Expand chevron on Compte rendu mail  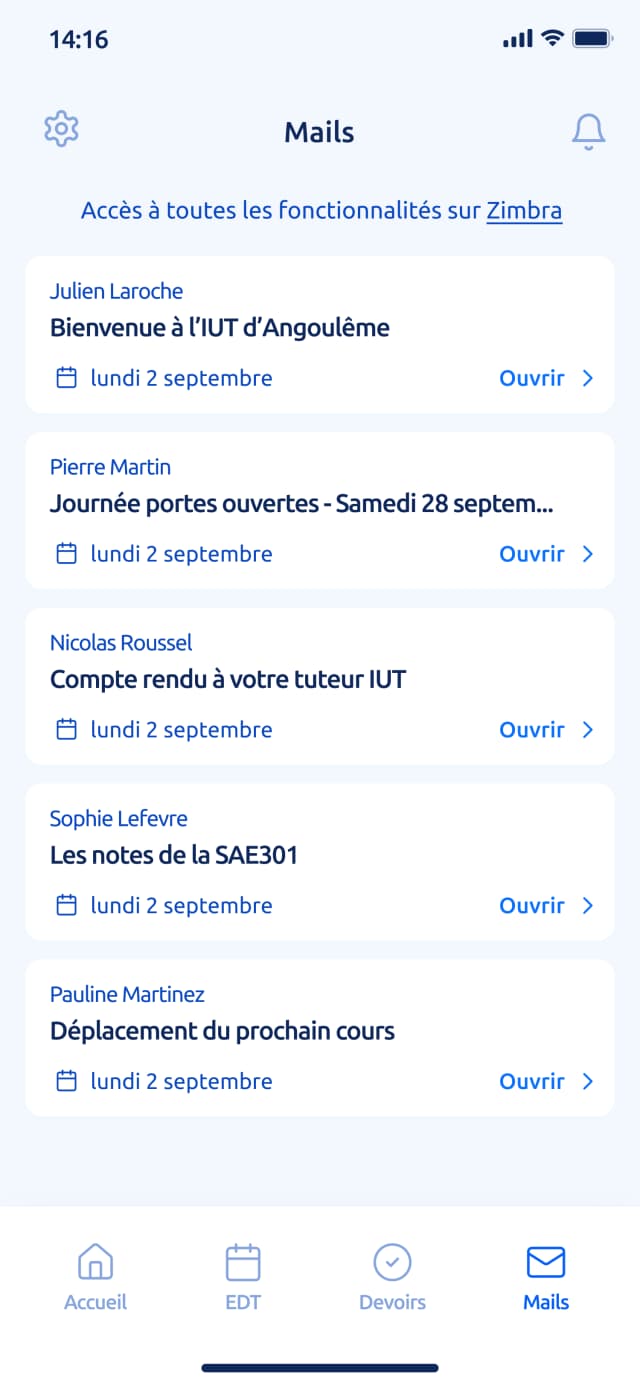(588, 730)
